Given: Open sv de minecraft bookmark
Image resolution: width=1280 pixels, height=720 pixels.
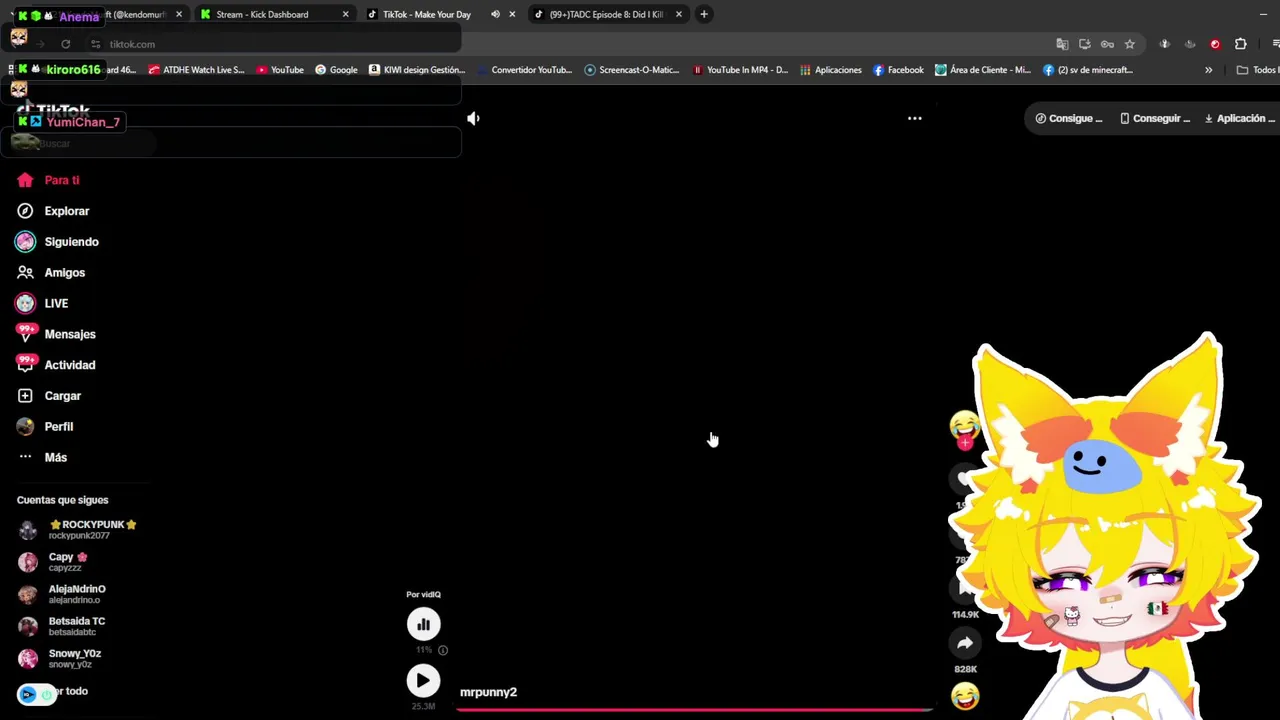Looking at the screenshot, I should pos(1088,70).
